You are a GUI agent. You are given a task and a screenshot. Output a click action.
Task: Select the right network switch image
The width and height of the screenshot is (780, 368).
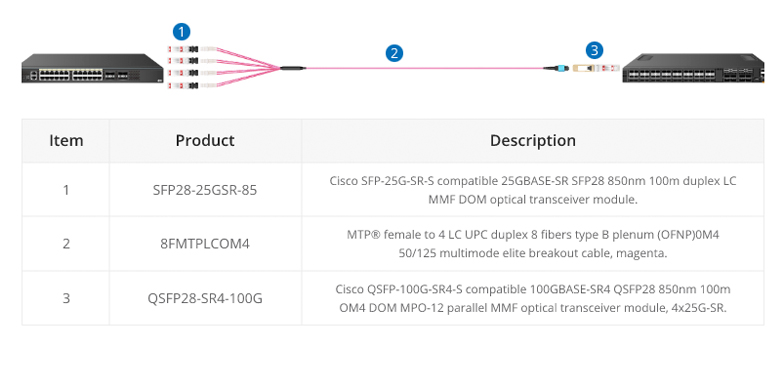[x=693, y=68]
